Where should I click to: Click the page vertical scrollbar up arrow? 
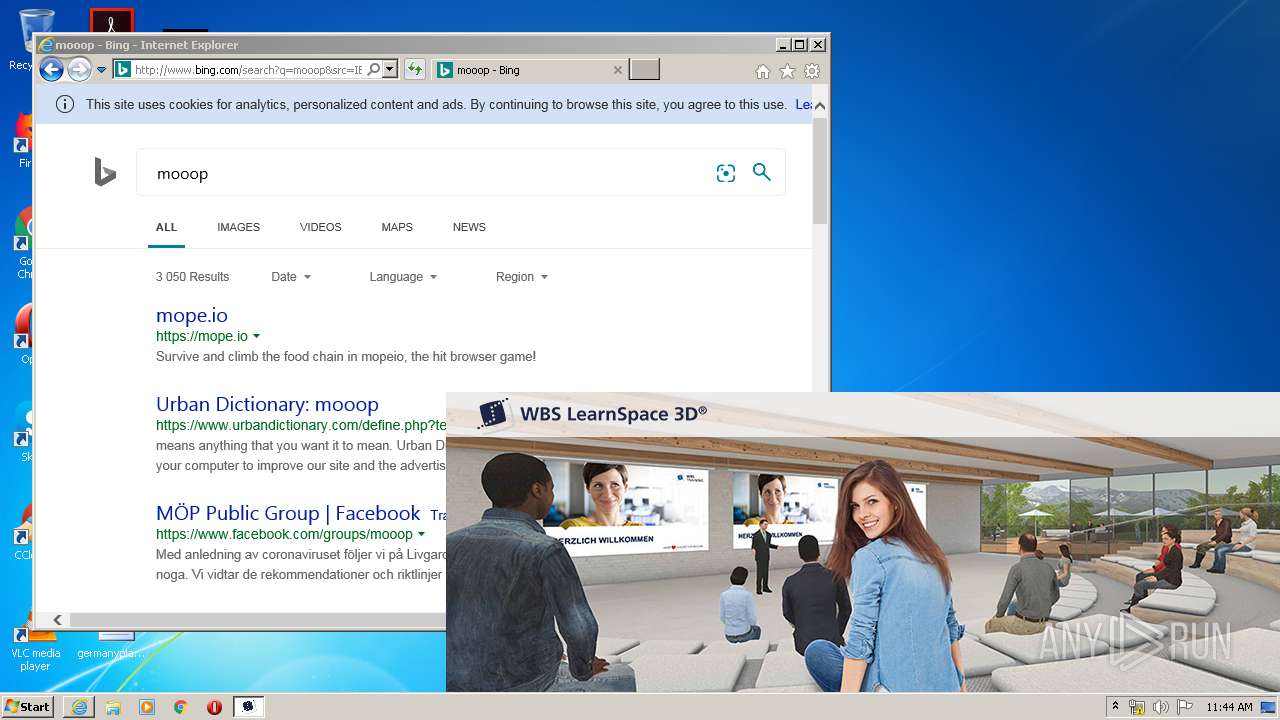820,105
